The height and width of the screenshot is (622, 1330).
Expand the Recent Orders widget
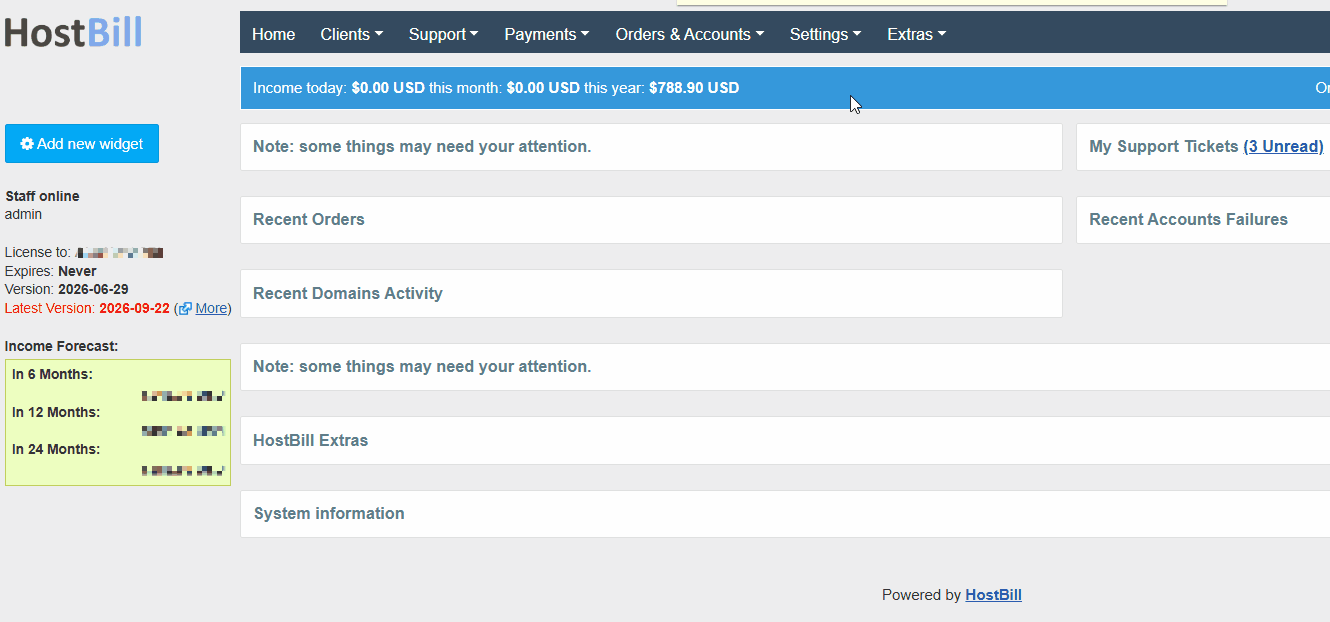(x=651, y=220)
